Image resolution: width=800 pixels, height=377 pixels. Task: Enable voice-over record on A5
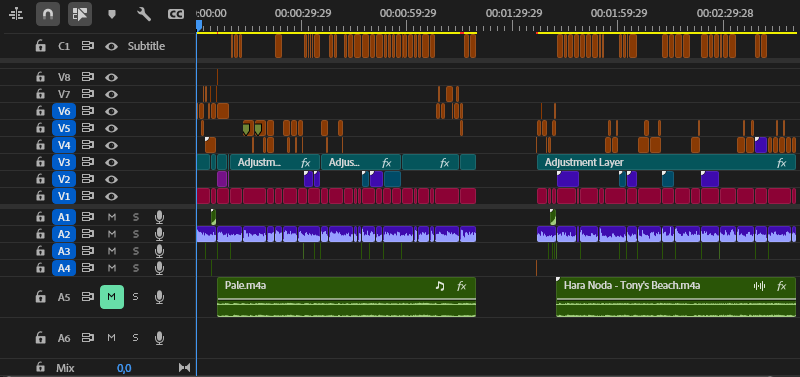(160, 296)
